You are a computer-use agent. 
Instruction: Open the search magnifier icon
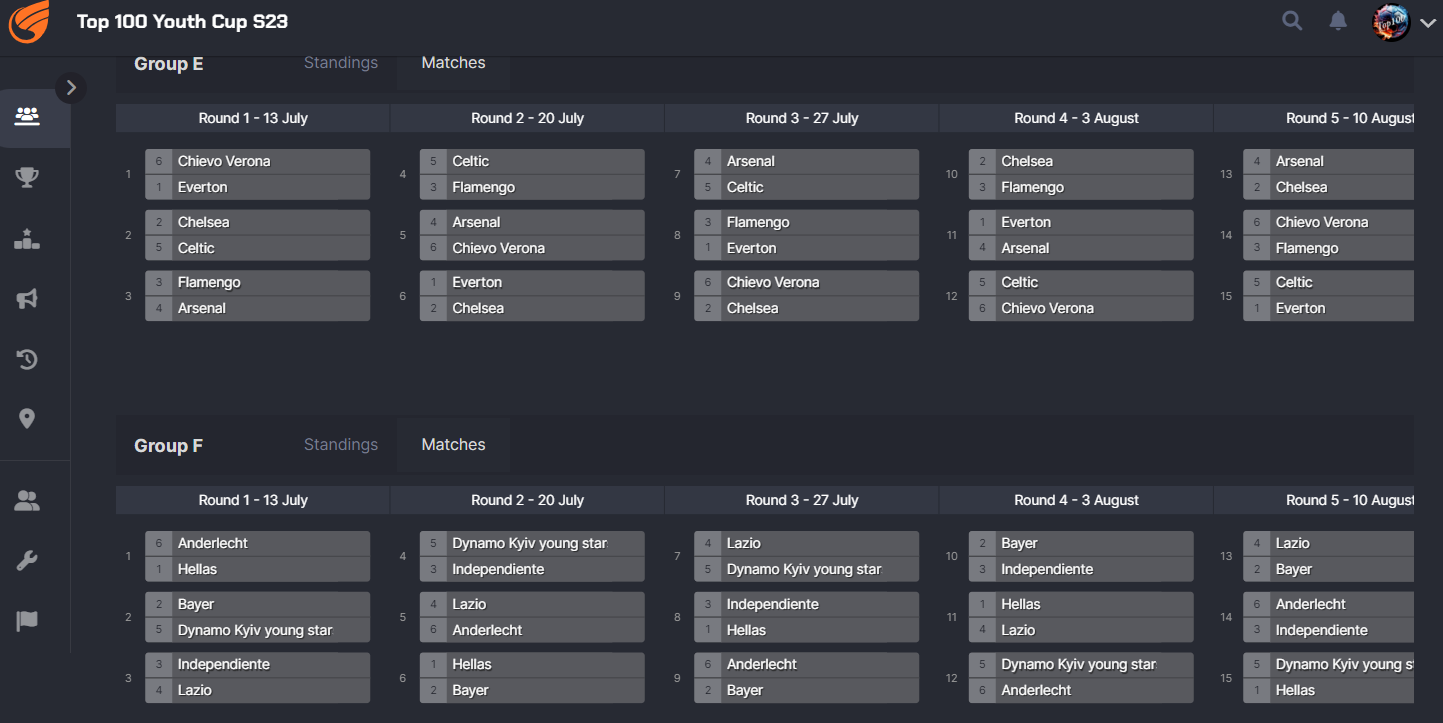pos(1292,21)
